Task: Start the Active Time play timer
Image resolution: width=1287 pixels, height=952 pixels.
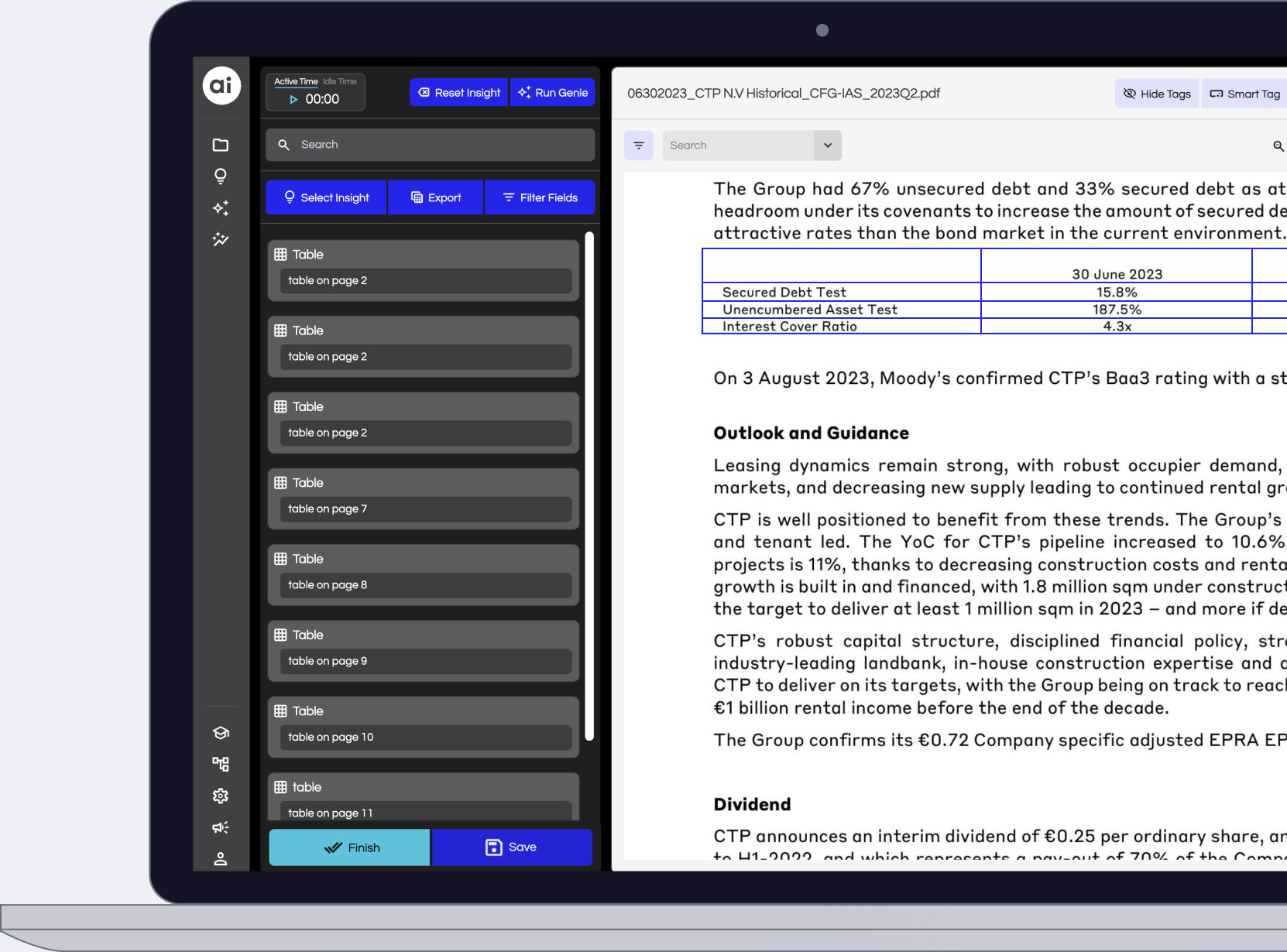Action: coord(293,100)
